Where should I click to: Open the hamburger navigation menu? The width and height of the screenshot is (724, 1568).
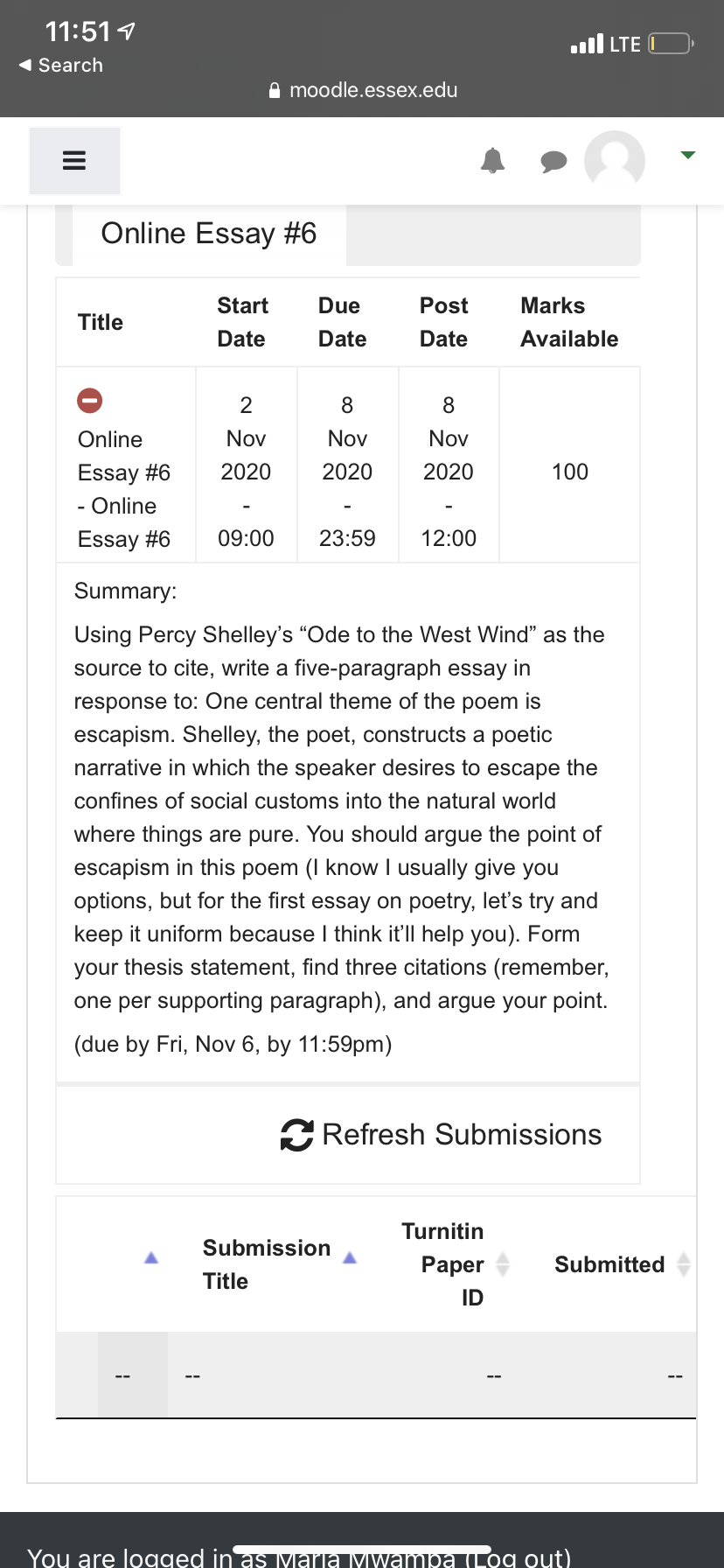click(x=74, y=161)
